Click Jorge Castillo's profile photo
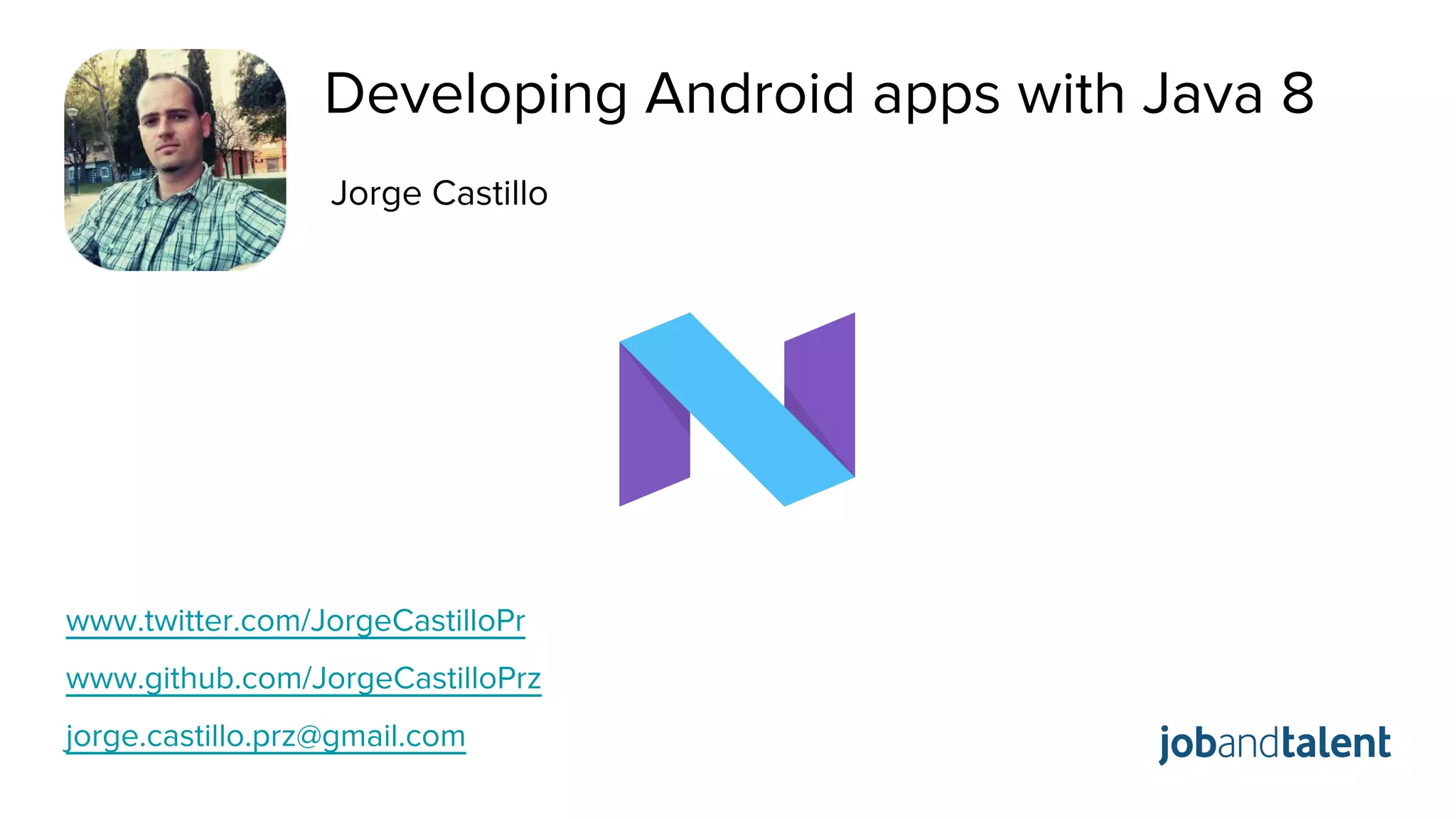 (175, 159)
